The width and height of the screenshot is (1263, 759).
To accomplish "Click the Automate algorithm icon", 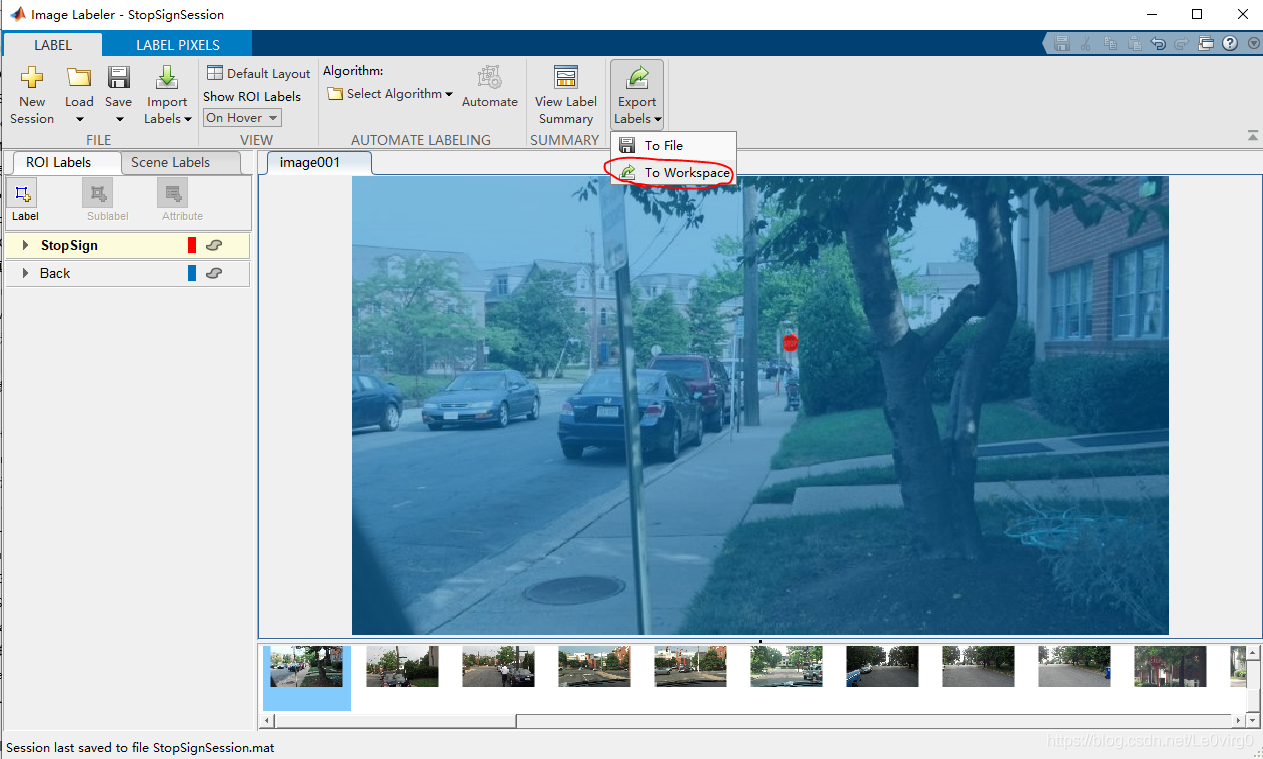I will [x=489, y=78].
